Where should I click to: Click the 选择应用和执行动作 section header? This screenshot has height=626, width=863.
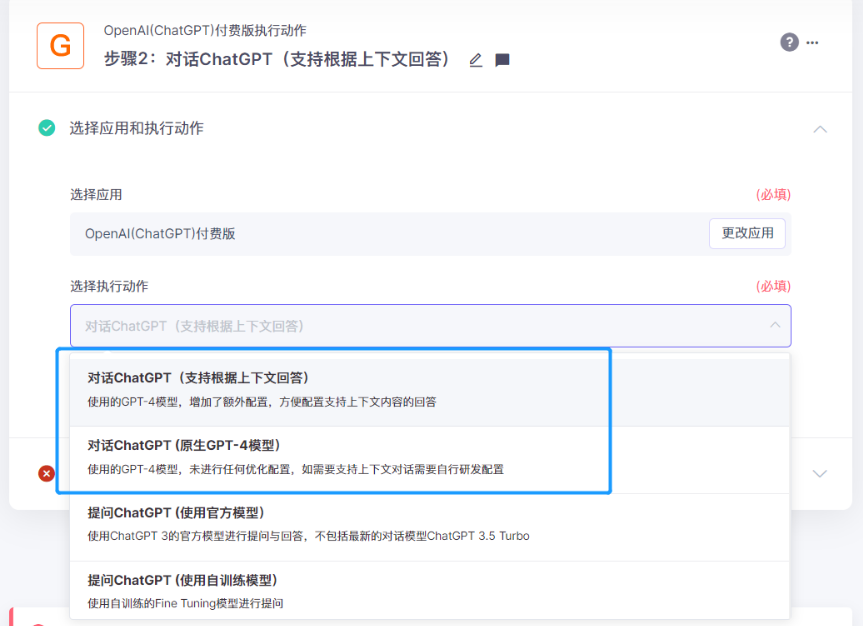click(x=136, y=128)
